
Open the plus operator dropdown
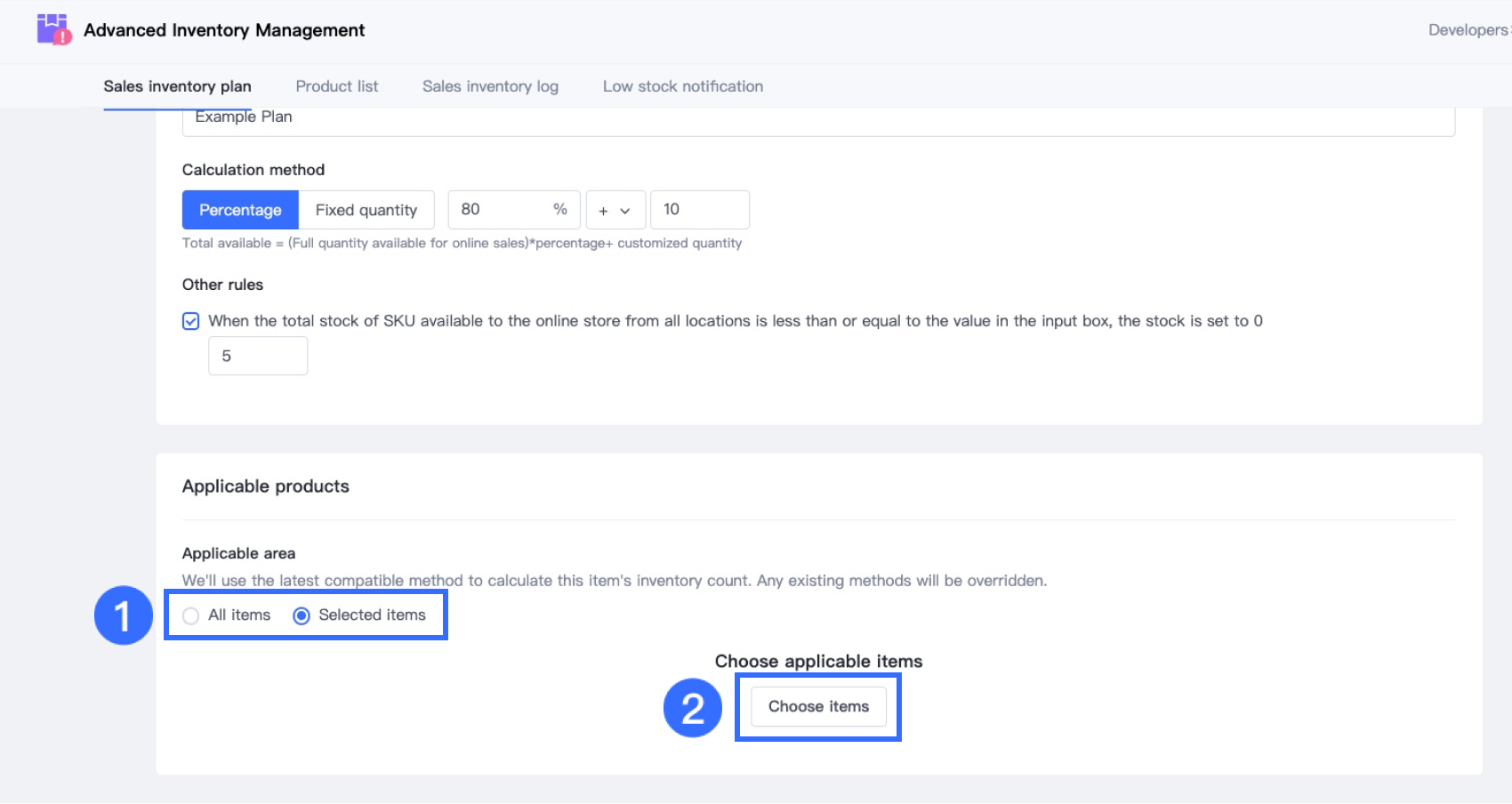coord(615,211)
